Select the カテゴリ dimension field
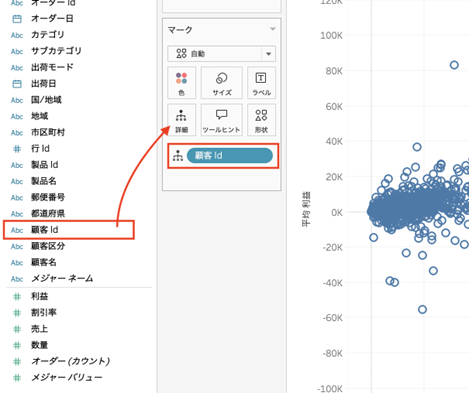The image size is (469, 393). pos(48,35)
